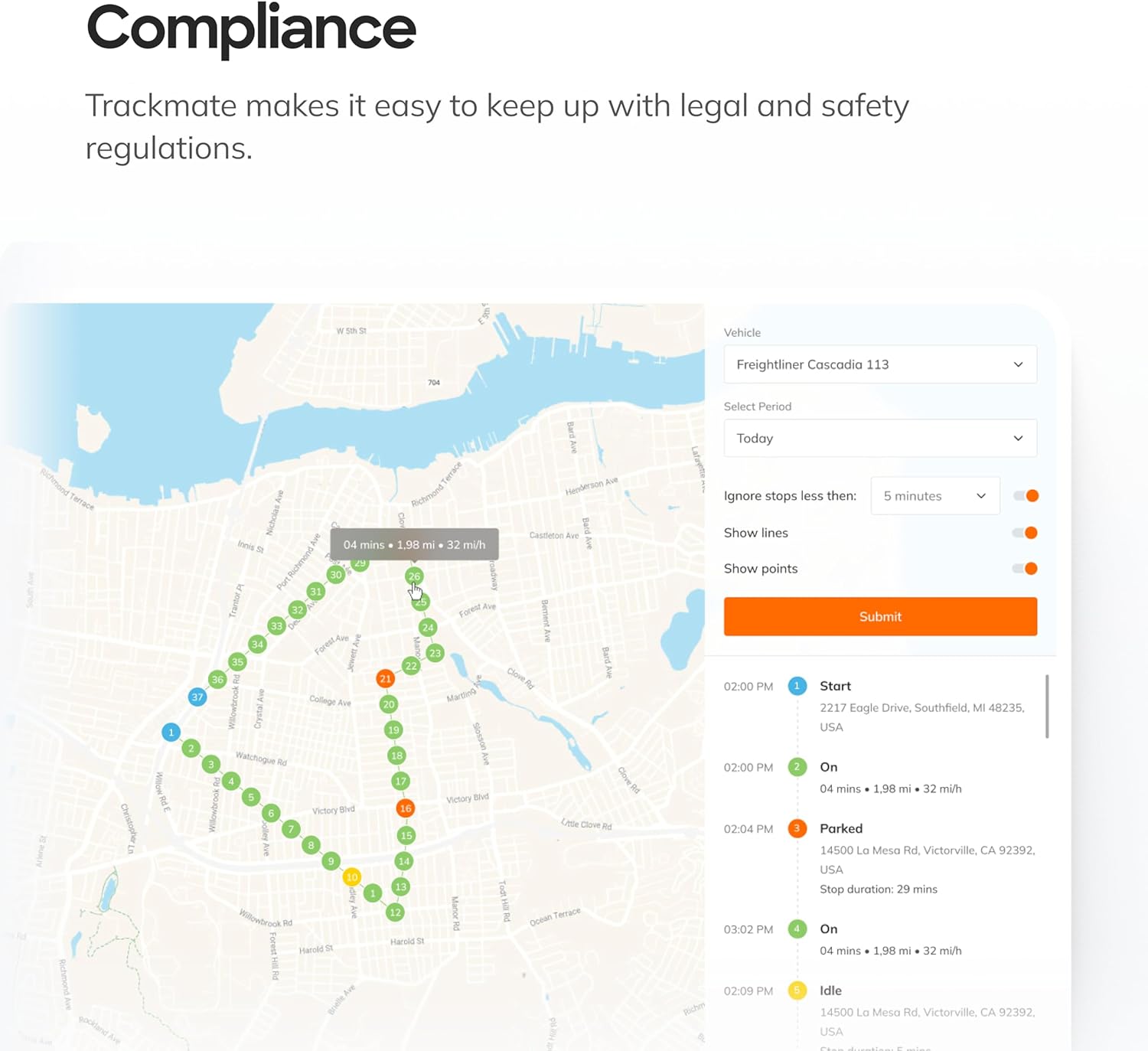1148x1051 pixels.
Task: Select route point 36 on the map
Action: [x=217, y=679]
